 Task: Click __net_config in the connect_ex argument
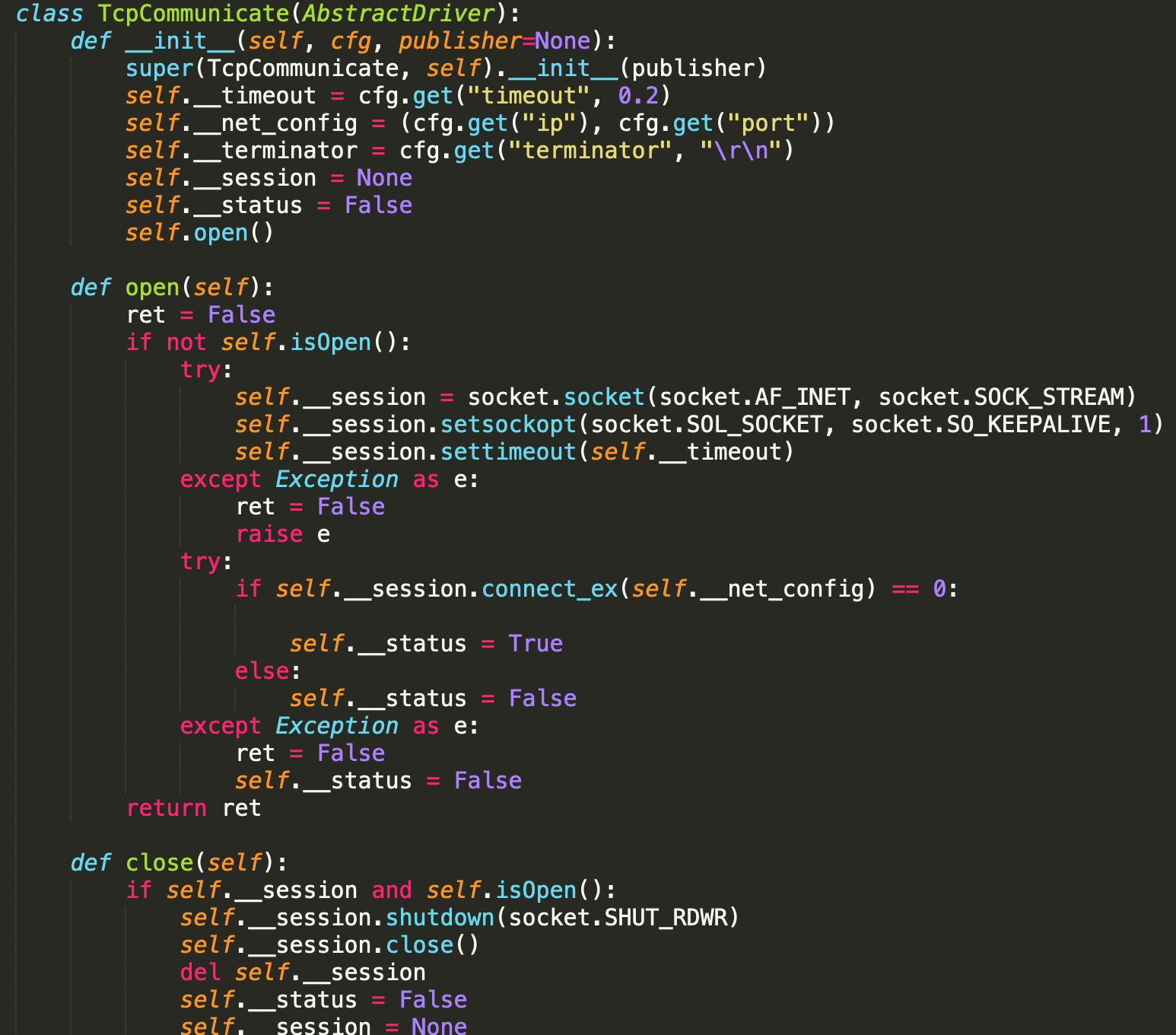click(782, 589)
